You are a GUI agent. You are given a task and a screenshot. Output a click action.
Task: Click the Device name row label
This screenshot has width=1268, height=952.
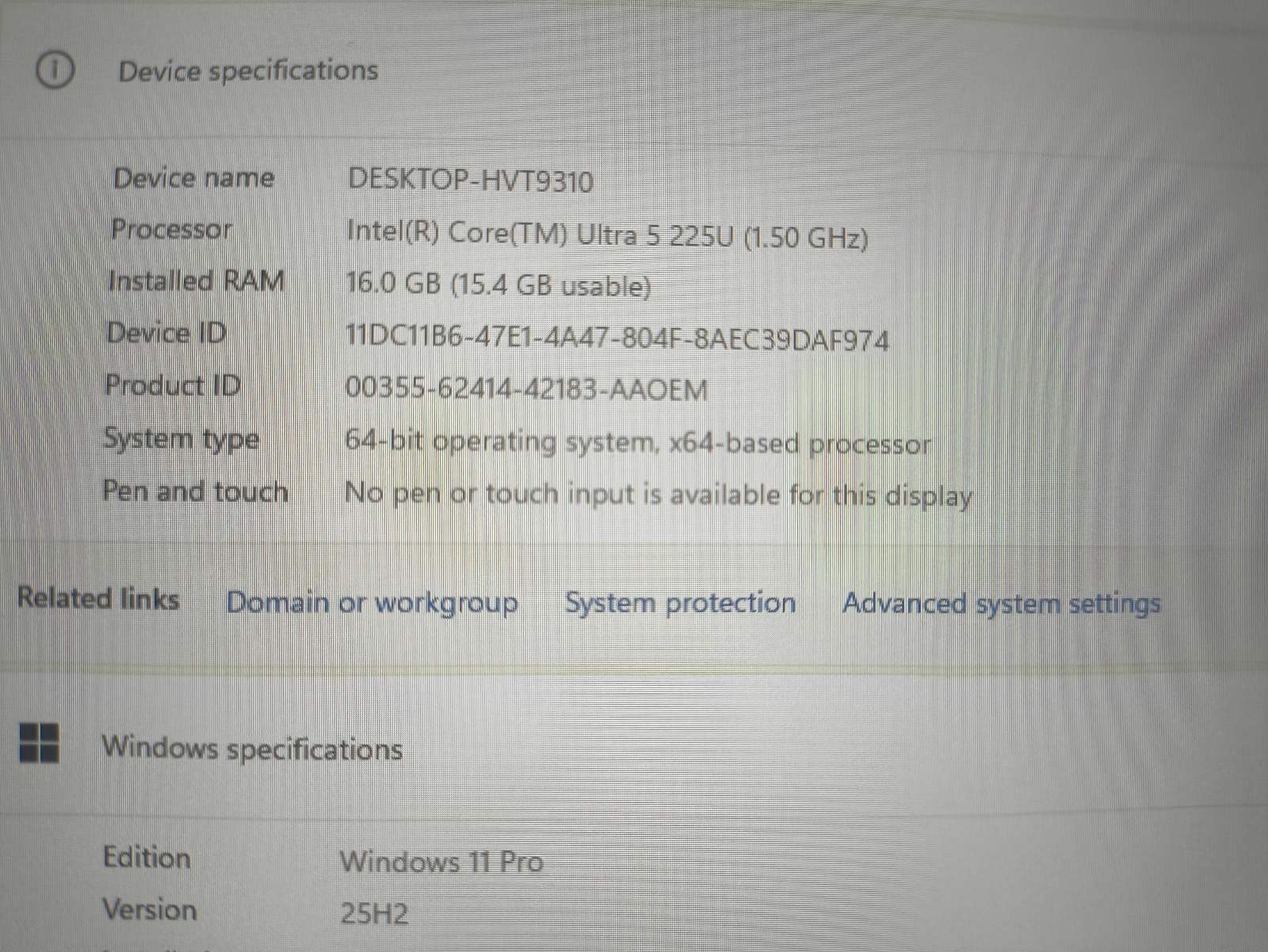[193, 178]
